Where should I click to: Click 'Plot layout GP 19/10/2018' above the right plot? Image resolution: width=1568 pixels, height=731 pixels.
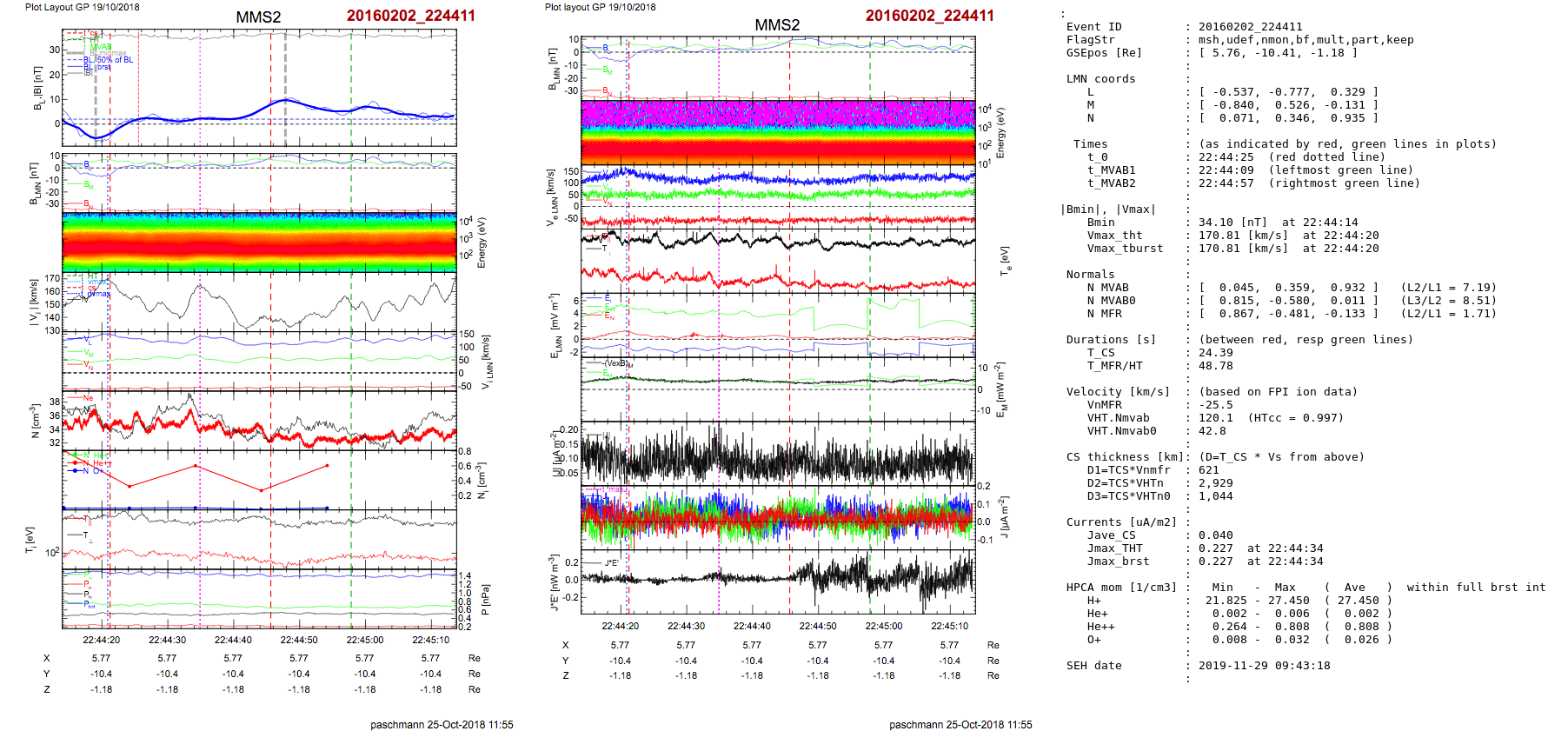600,7
